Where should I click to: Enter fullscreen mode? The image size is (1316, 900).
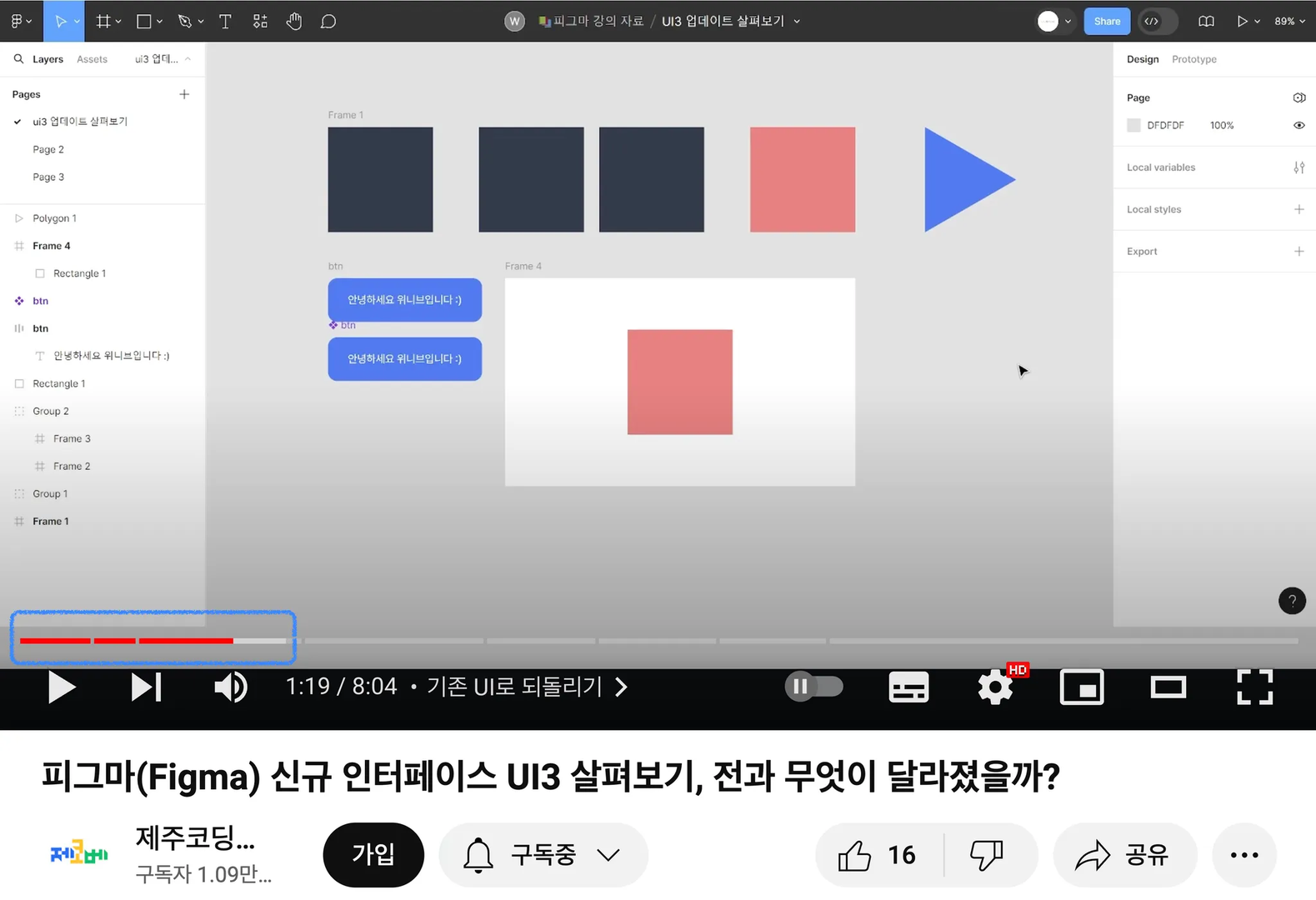click(x=1254, y=687)
